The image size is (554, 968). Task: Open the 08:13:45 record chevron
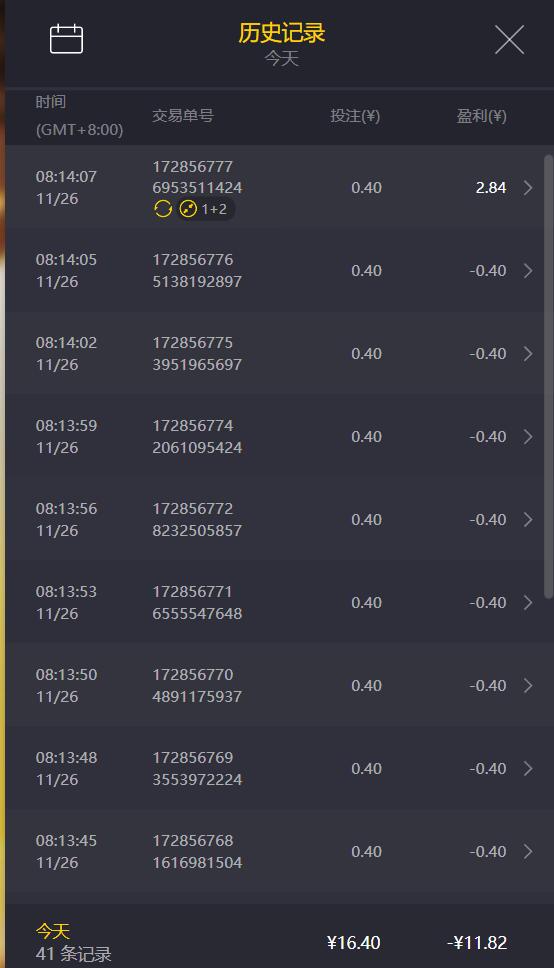click(528, 851)
